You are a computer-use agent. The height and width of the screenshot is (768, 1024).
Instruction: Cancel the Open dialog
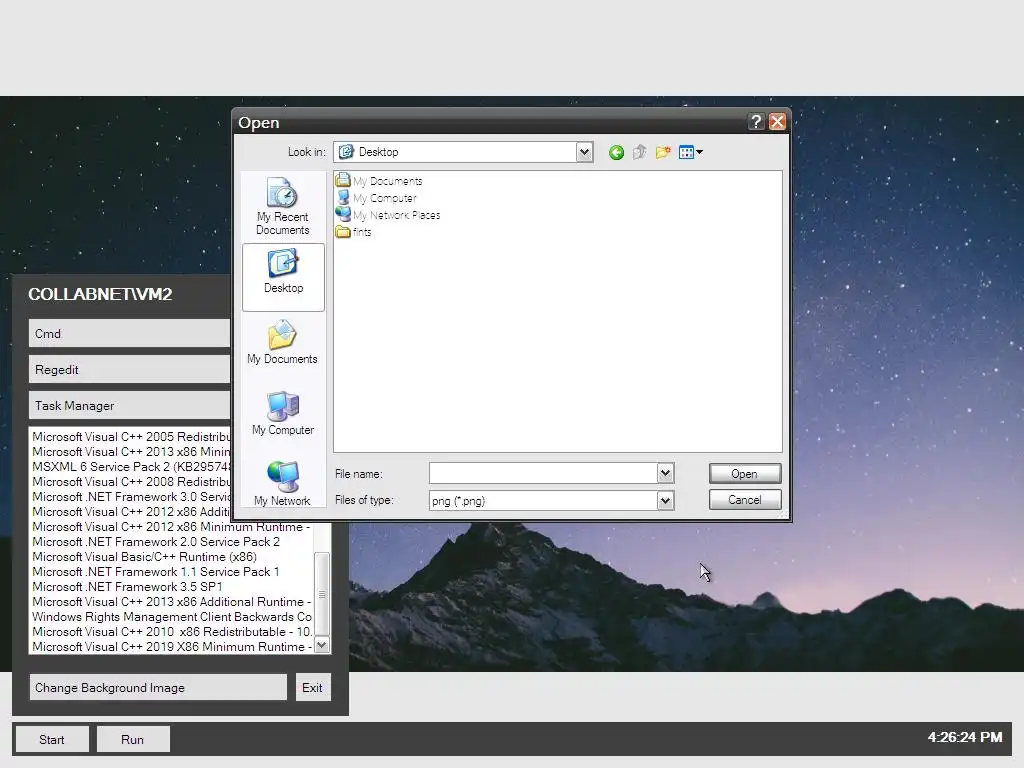click(744, 500)
